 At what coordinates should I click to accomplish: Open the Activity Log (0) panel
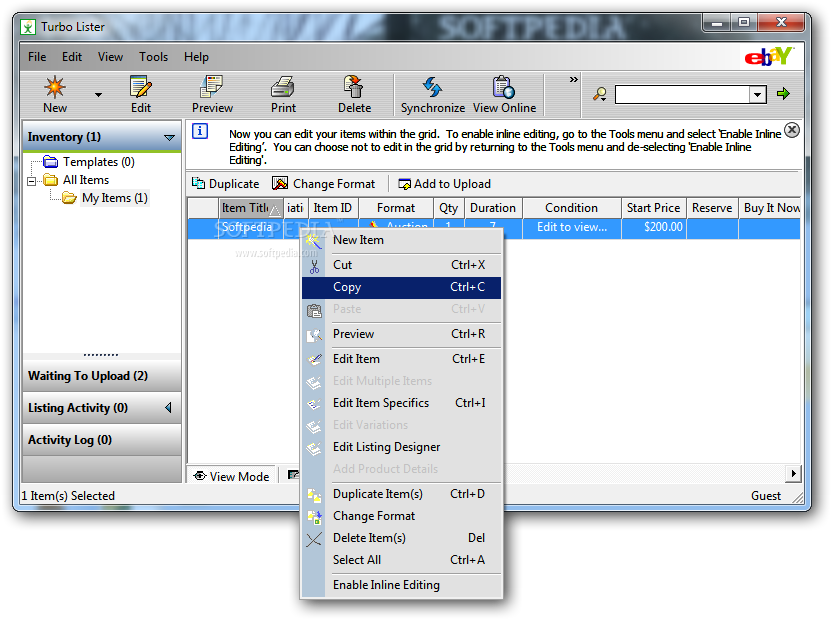[102, 440]
